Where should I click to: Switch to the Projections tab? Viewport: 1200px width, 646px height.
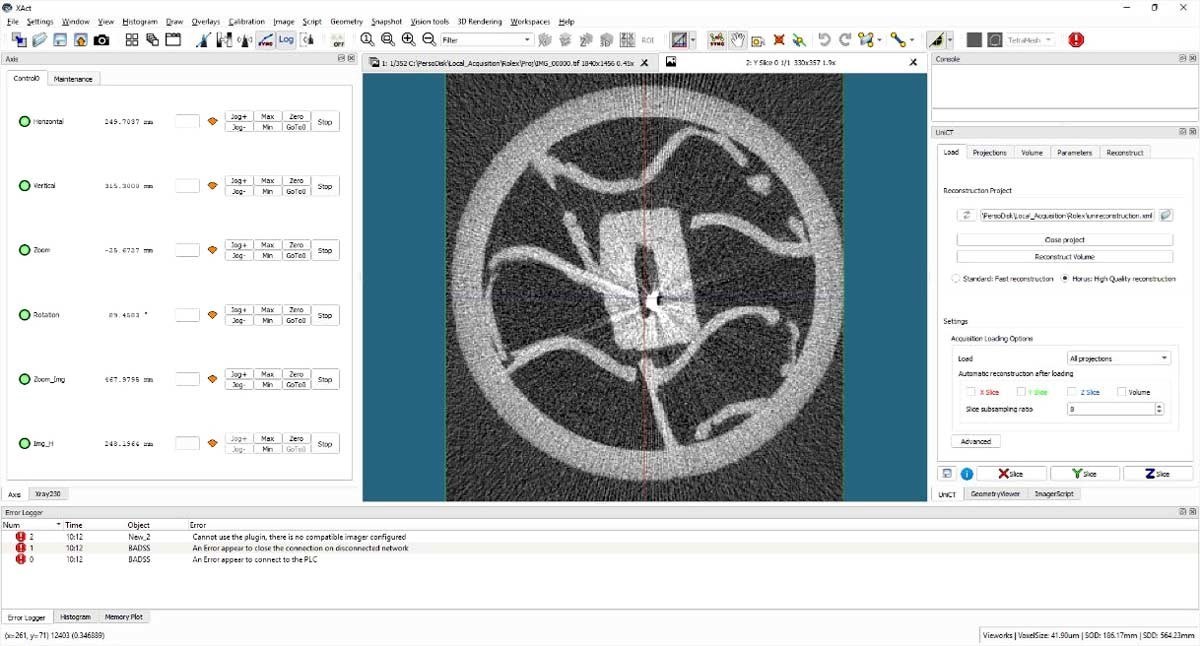(x=990, y=152)
